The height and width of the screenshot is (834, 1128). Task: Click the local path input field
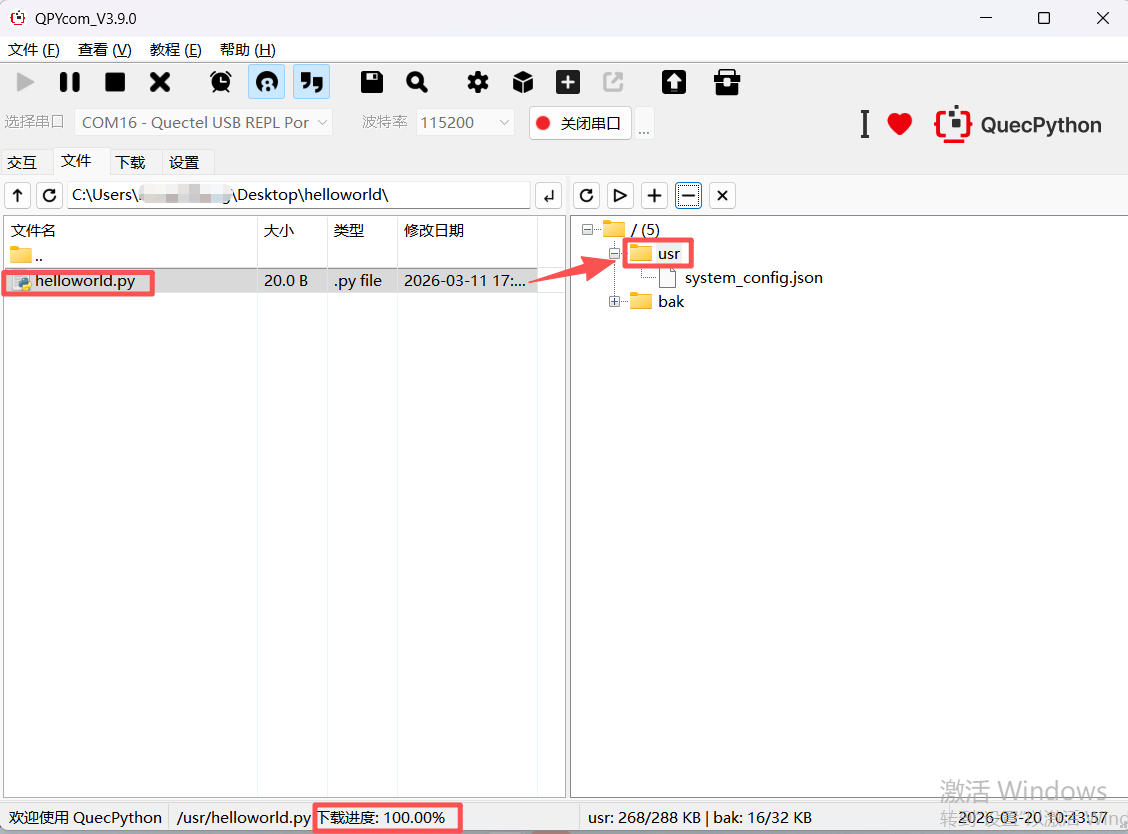(298, 195)
